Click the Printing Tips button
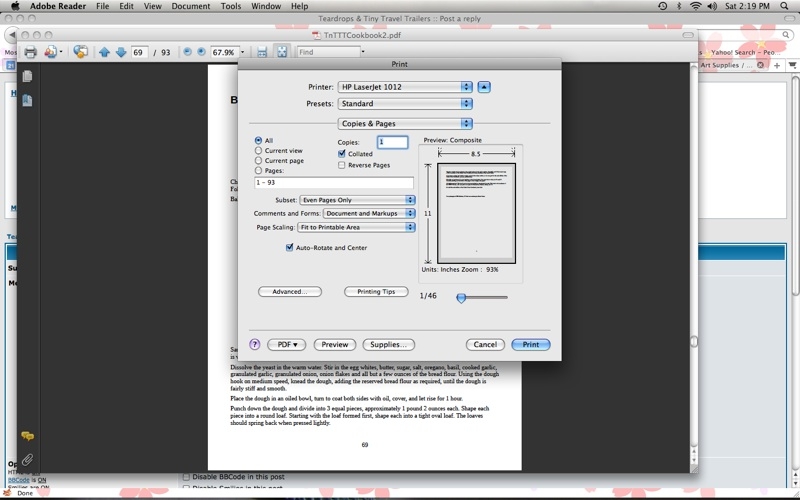This screenshot has height=500, width=800. pyautogui.click(x=376, y=292)
